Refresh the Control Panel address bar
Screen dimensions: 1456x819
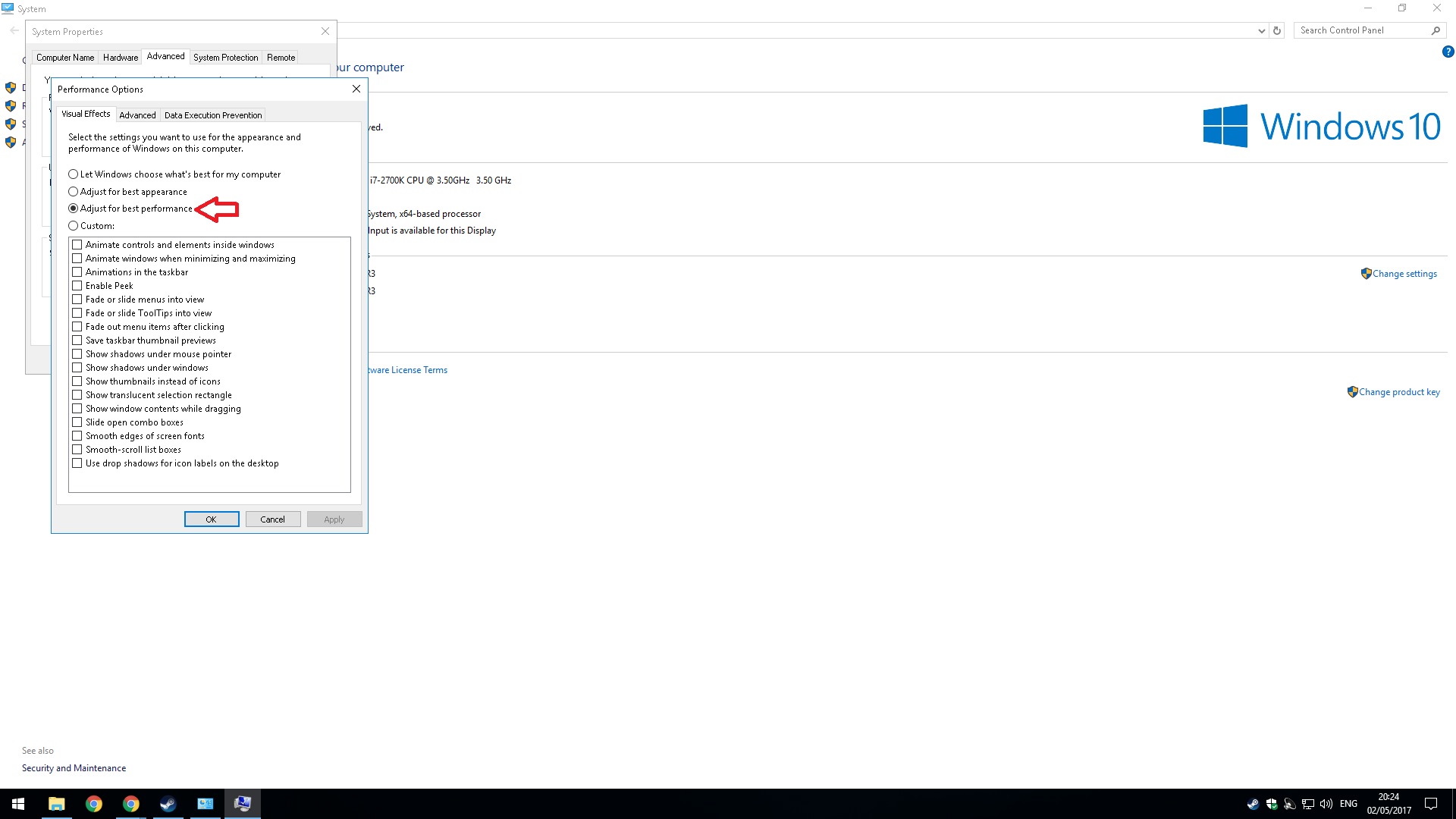pos(1277,31)
